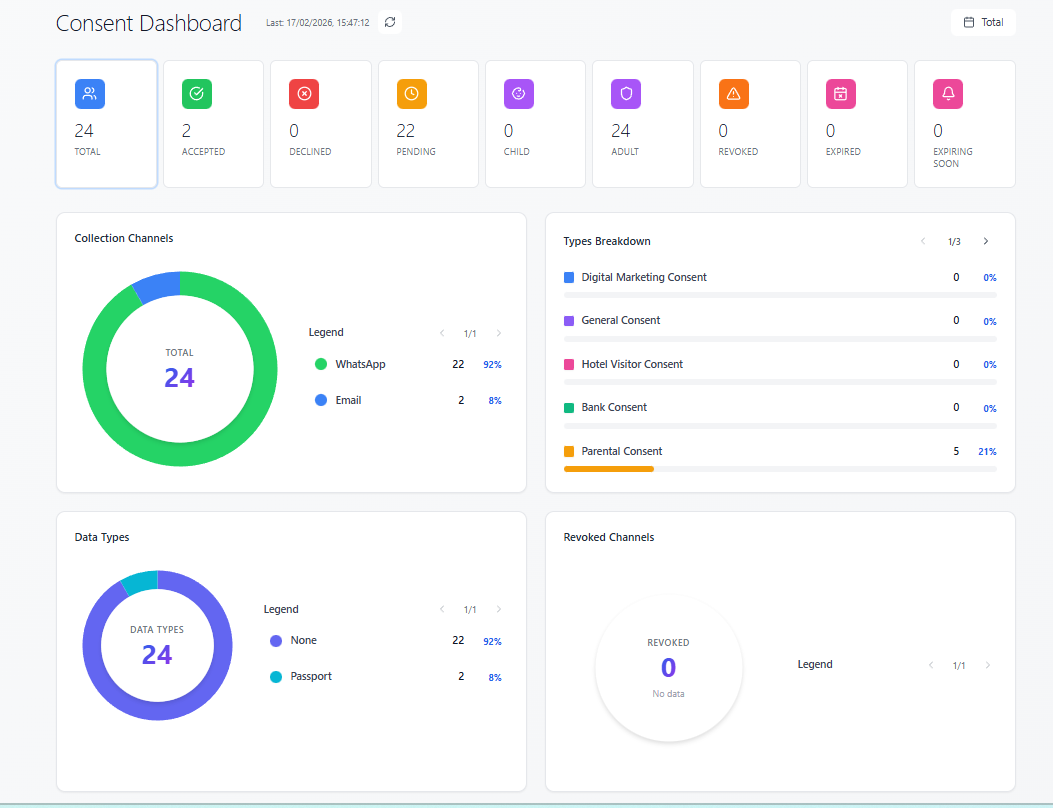Click the refresh icon beside last updated timestamp
1053x808 pixels.
[x=389, y=21]
